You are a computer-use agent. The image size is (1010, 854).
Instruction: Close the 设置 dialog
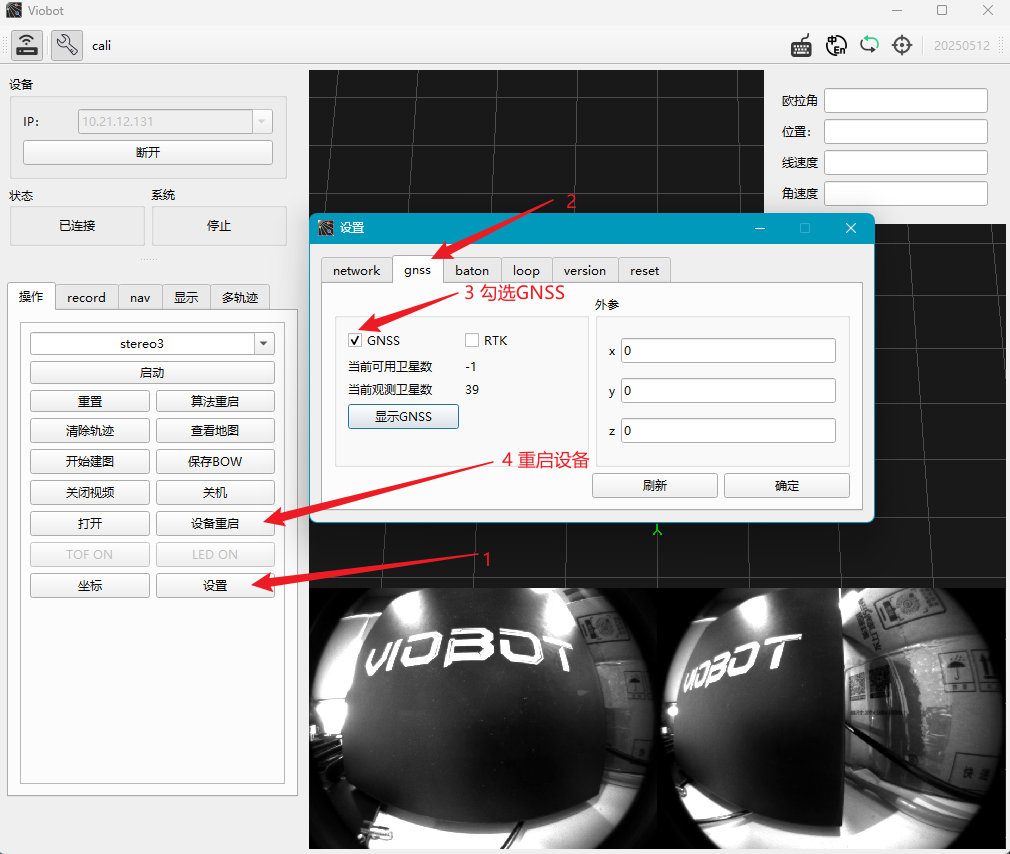tap(851, 228)
